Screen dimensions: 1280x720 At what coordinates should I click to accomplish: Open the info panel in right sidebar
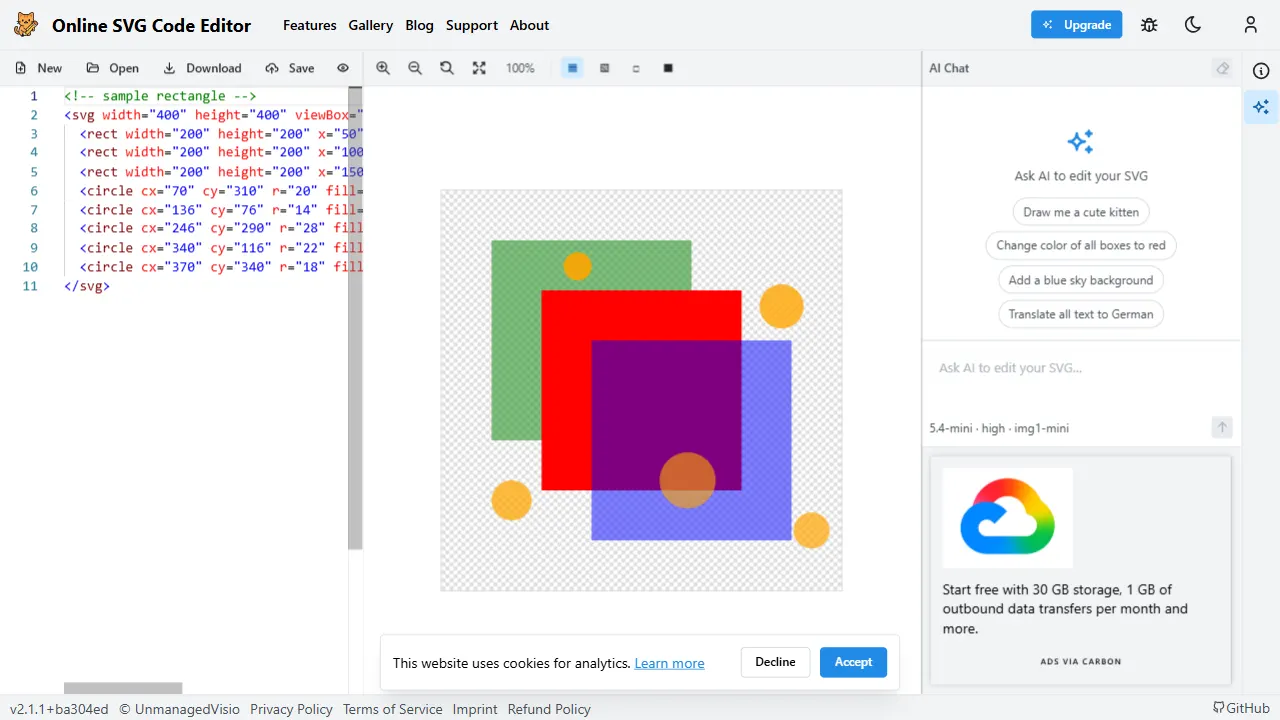click(x=1261, y=70)
